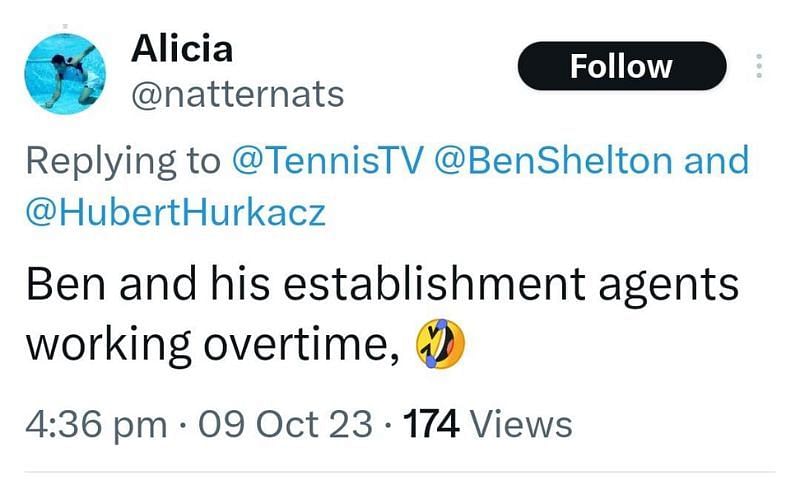The height and width of the screenshot is (500, 800).
Task: Click "Ben" at the tweet's start
Action: 66,284
